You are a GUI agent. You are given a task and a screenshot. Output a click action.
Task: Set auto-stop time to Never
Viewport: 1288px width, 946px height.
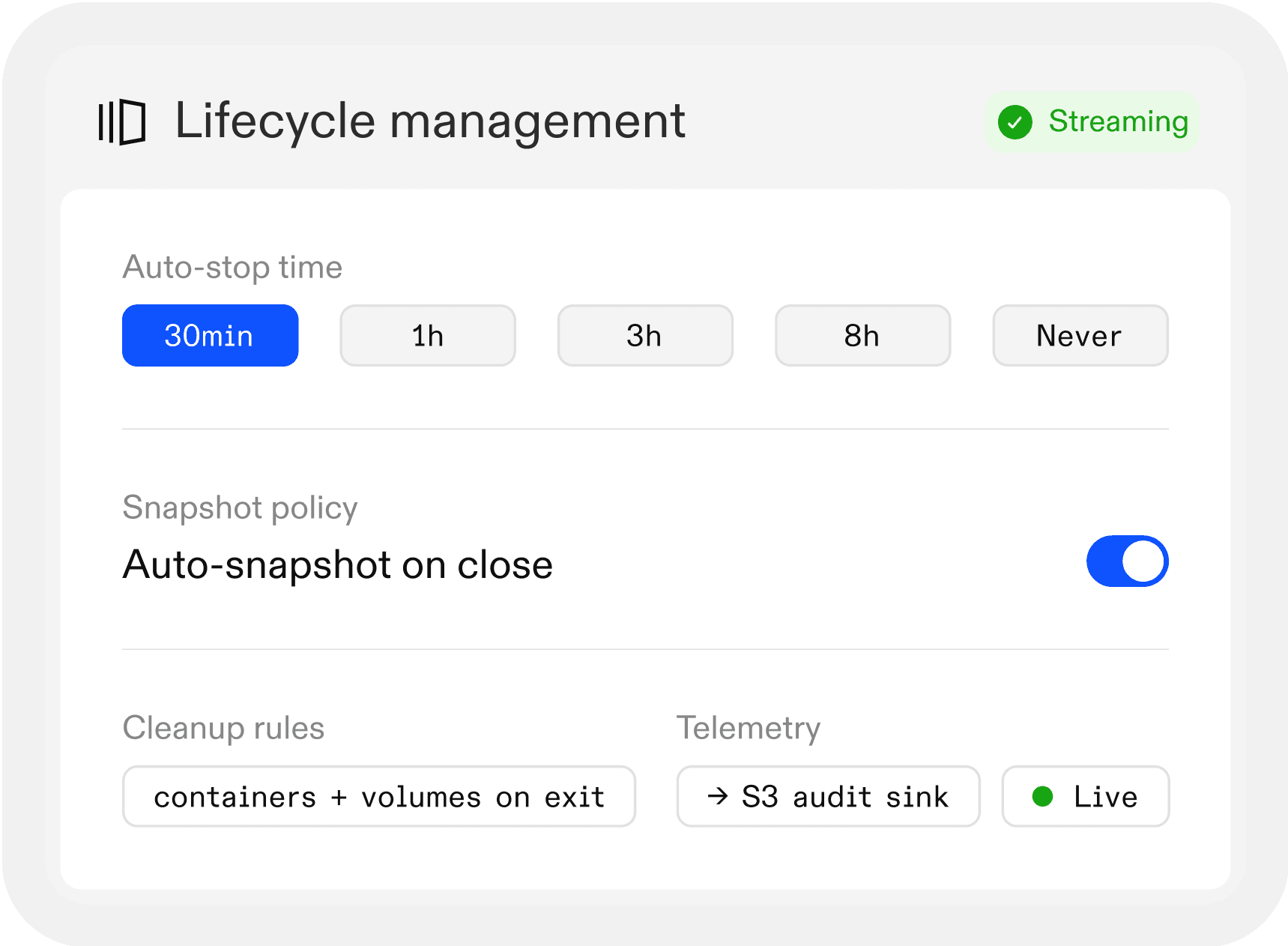[1080, 336]
